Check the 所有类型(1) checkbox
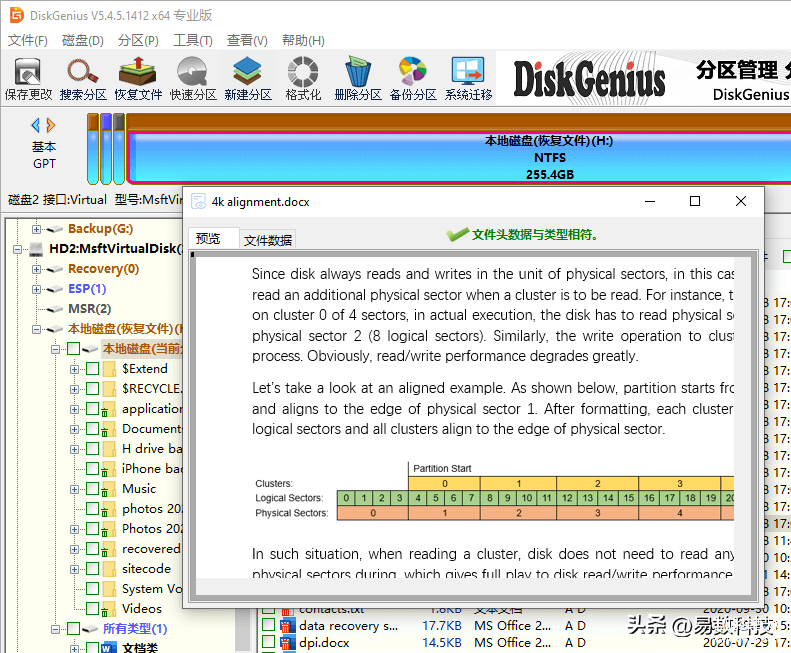 coord(74,628)
